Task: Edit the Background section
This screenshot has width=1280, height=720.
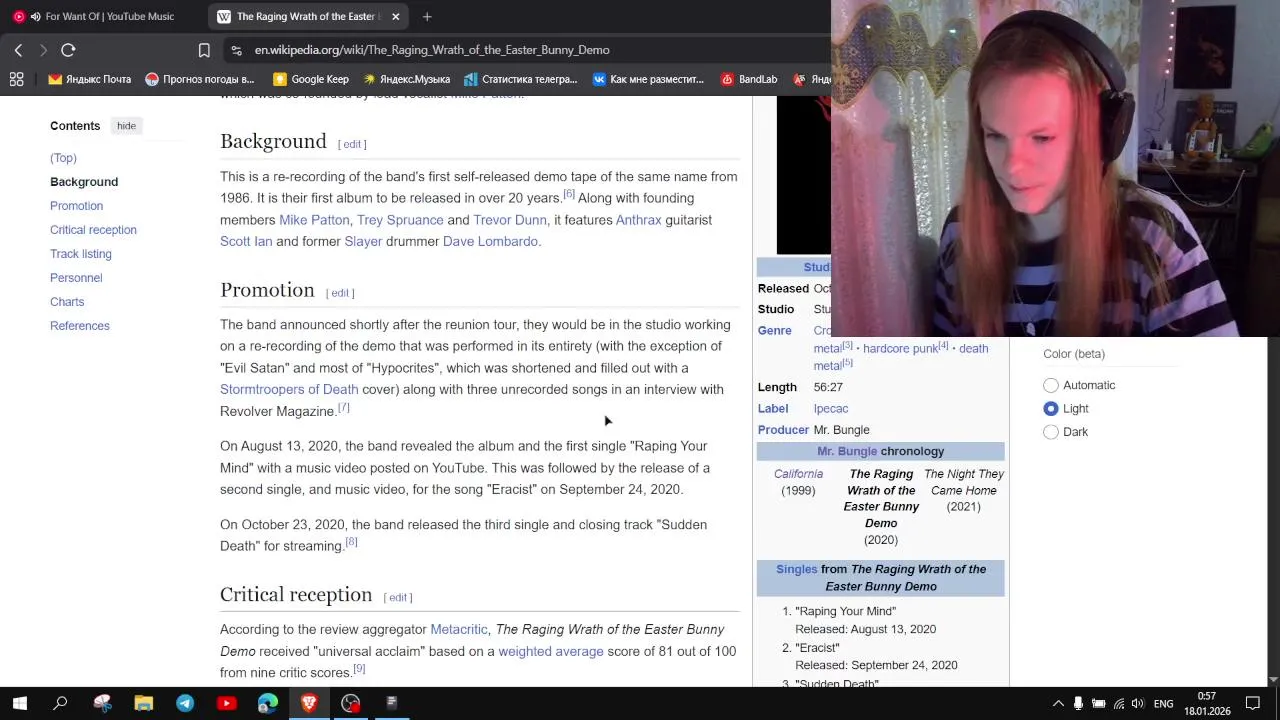Action: tap(352, 144)
